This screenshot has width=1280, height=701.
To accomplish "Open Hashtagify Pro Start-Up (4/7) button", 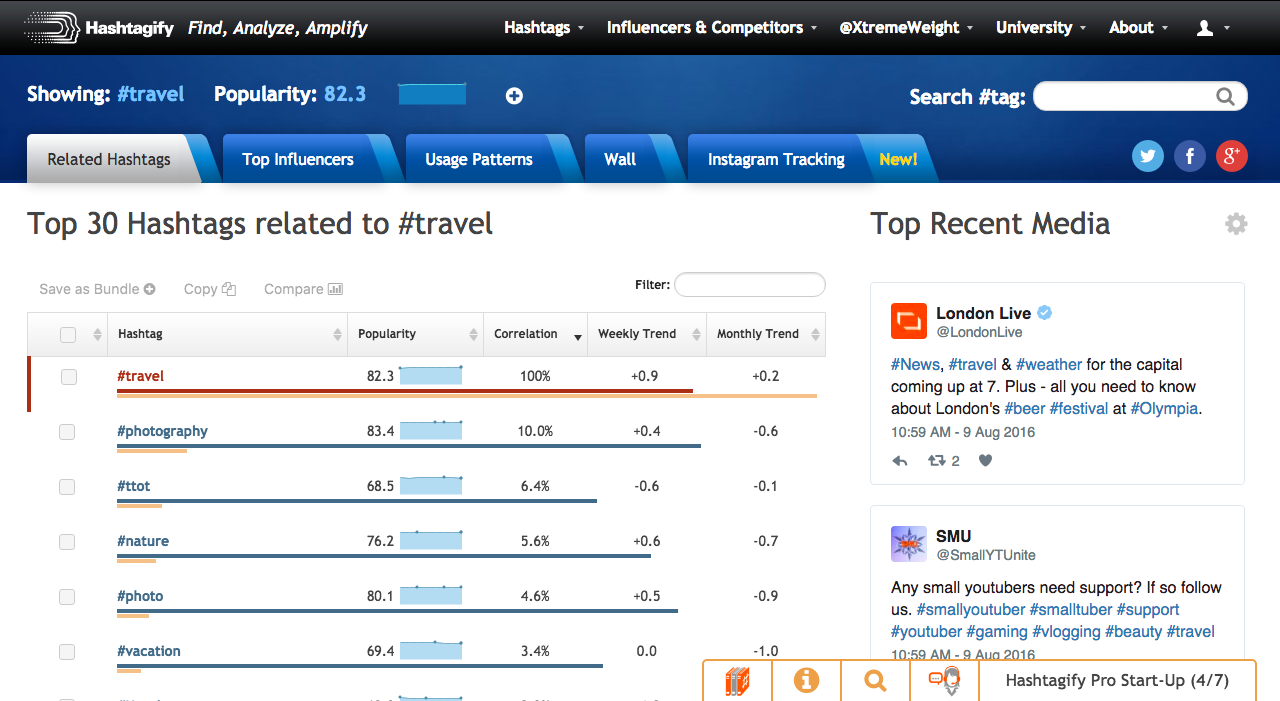I will tap(1117, 681).
